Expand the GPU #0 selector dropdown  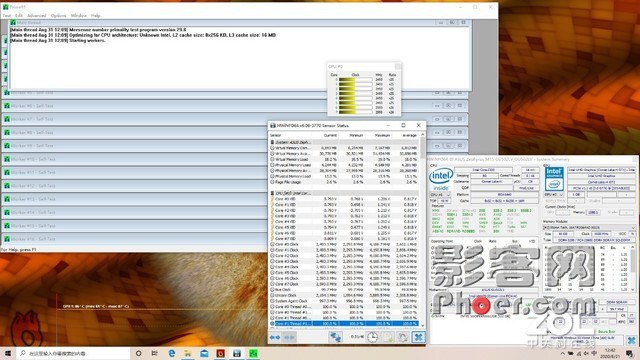click(x=554, y=195)
